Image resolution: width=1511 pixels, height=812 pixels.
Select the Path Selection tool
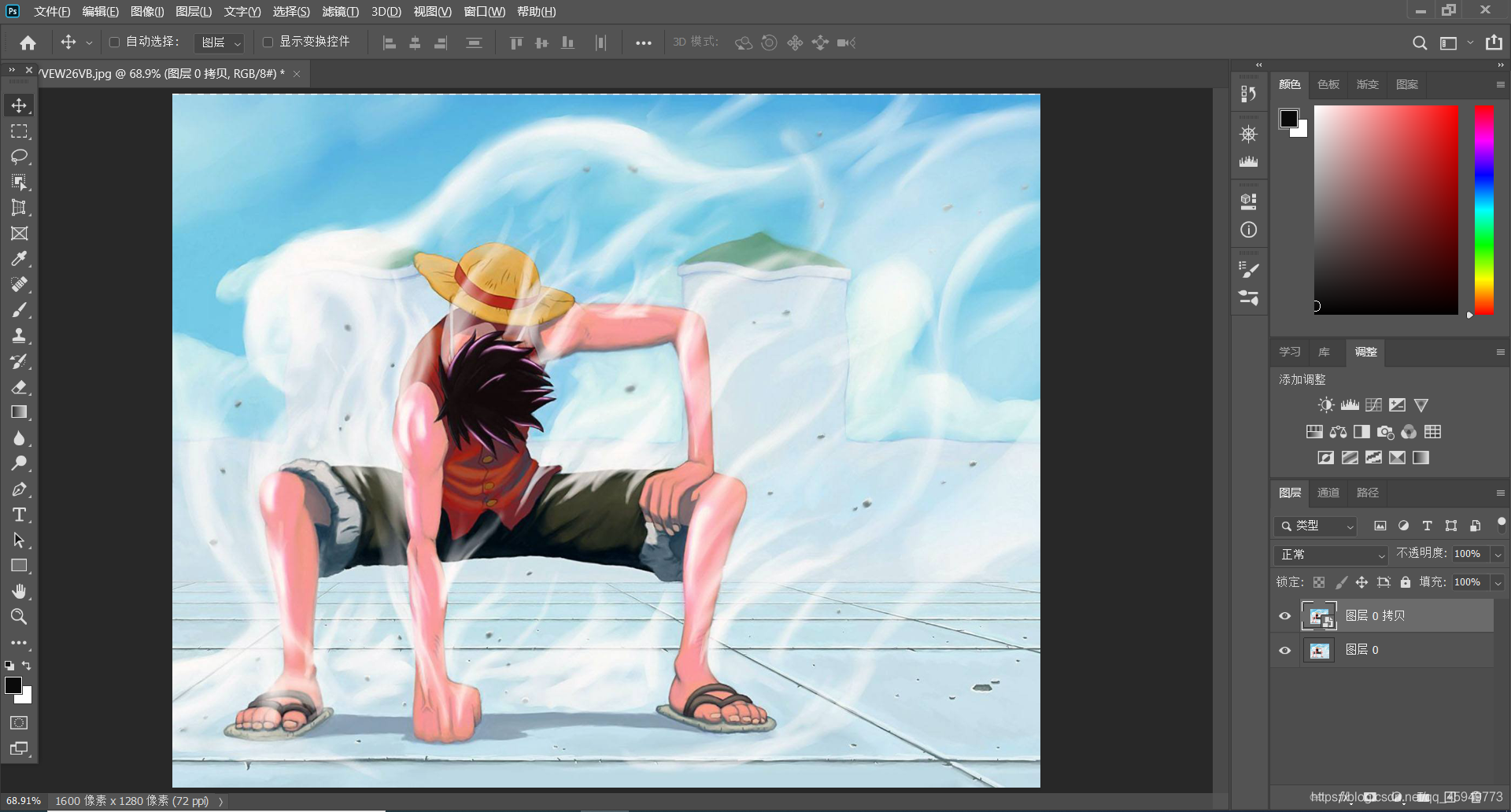point(19,541)
